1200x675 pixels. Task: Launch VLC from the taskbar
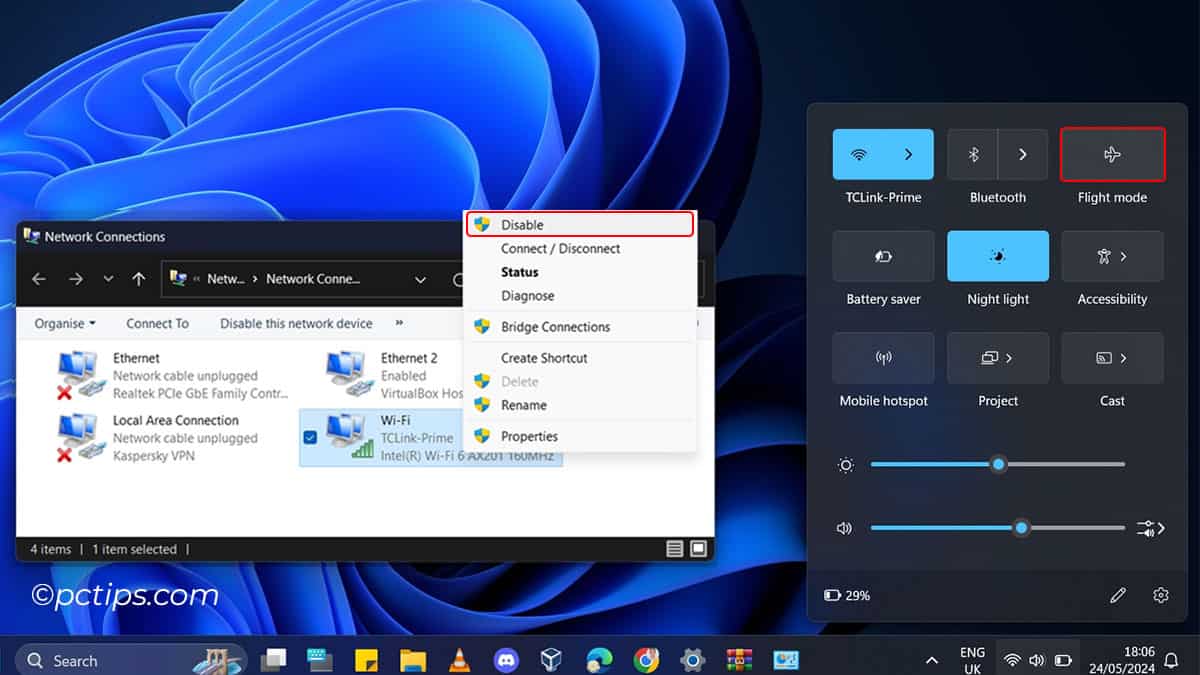[x=458, y=659]
